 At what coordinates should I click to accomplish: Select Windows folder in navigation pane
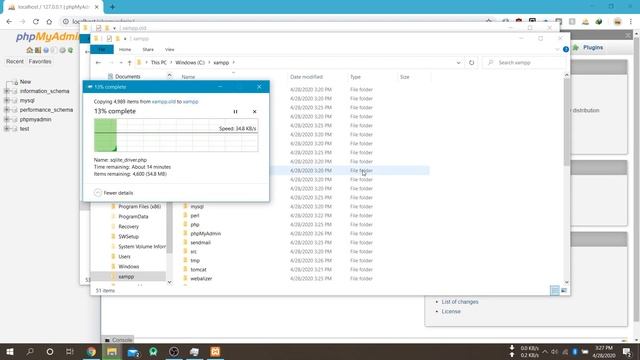pos(128,267)
